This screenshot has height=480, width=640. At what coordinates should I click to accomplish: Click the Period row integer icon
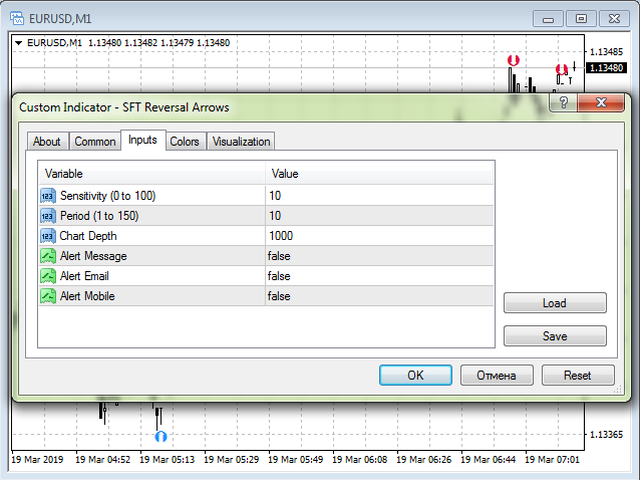[x=48, y=216]
